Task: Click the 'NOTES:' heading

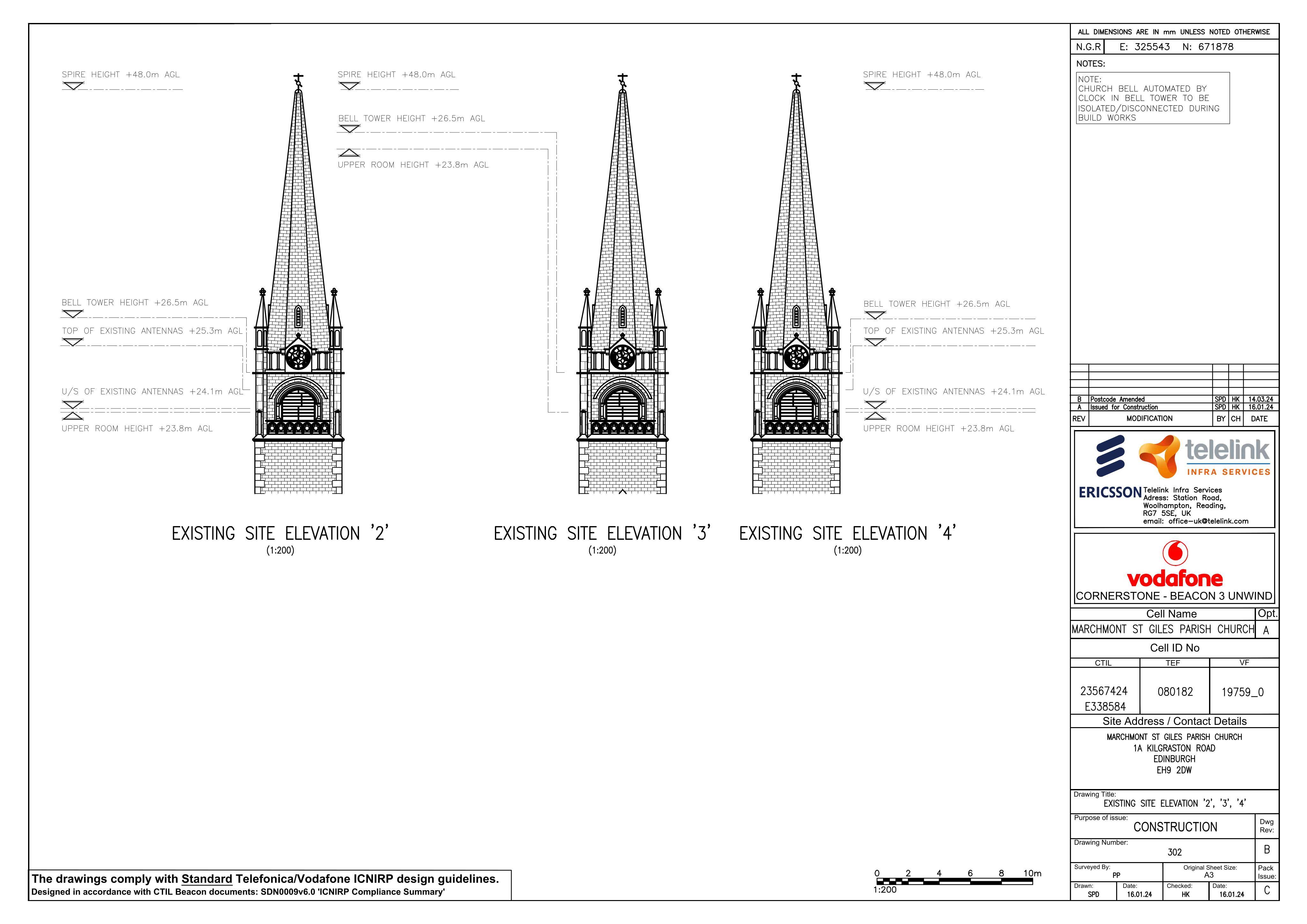Action: pos(1090,64)
